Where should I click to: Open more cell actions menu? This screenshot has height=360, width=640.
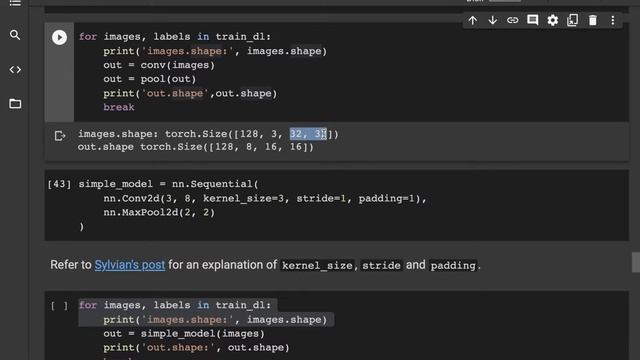coord(613,20)
